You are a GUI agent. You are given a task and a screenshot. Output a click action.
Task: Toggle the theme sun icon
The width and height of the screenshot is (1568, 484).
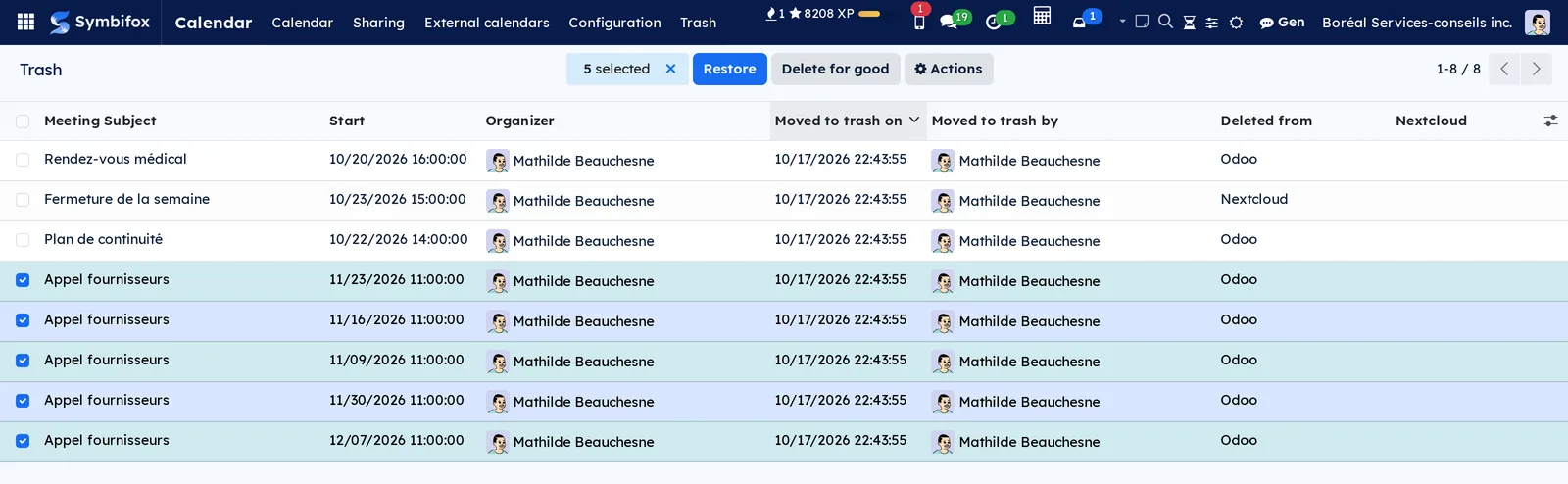pos(1236,23)
